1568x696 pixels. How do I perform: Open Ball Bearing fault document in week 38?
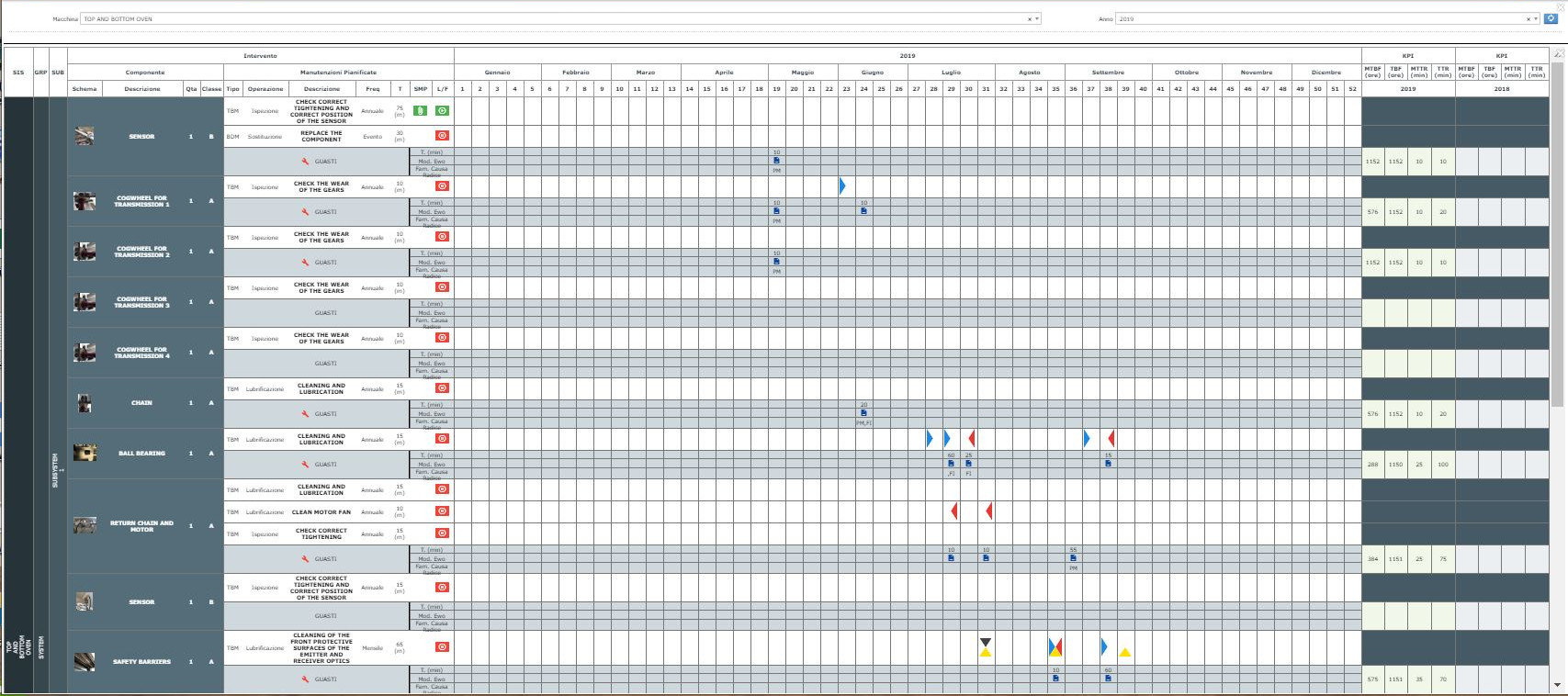pos(1108,464)
